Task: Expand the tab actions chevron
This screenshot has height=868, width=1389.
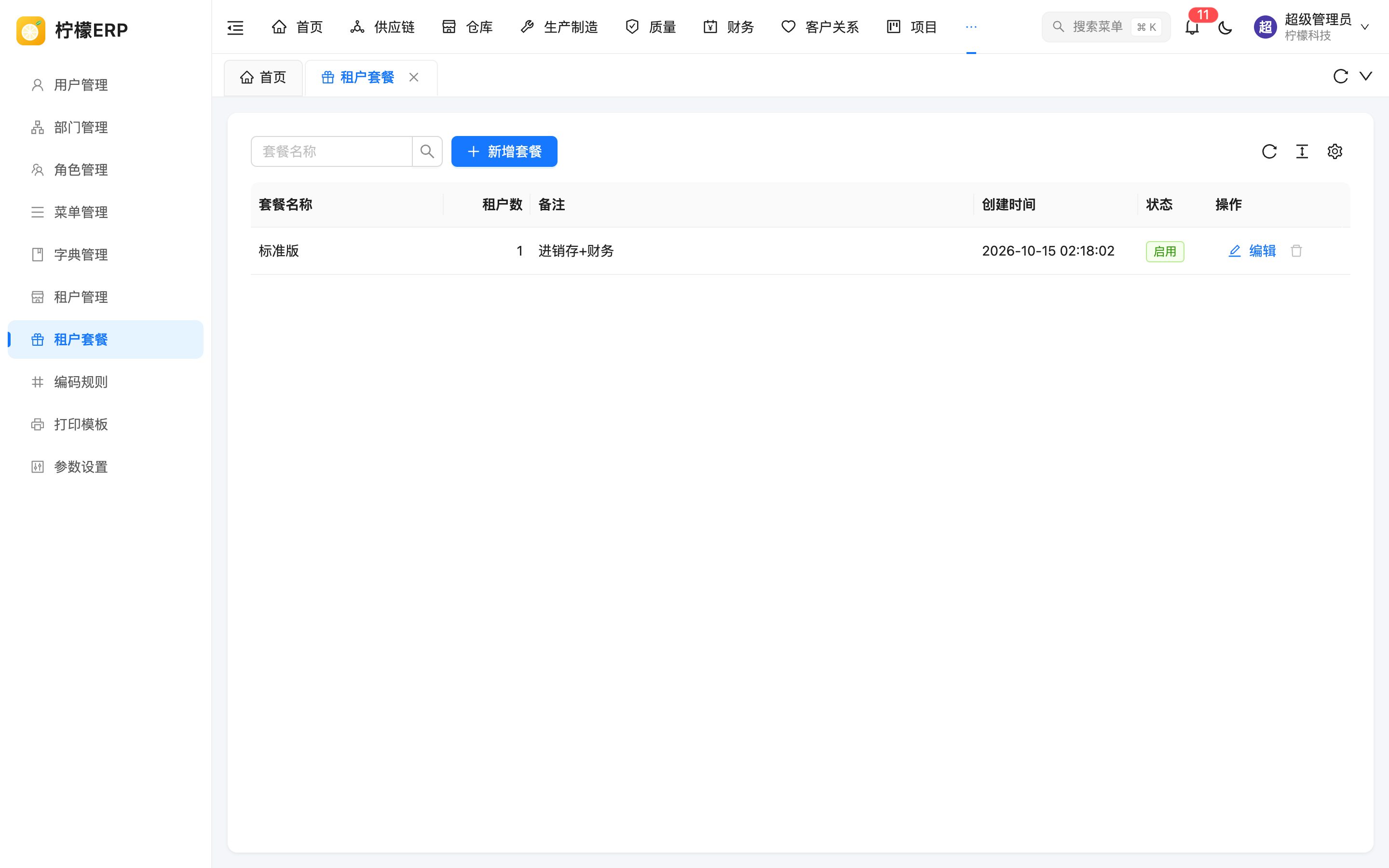Action: pos(1366,76)
